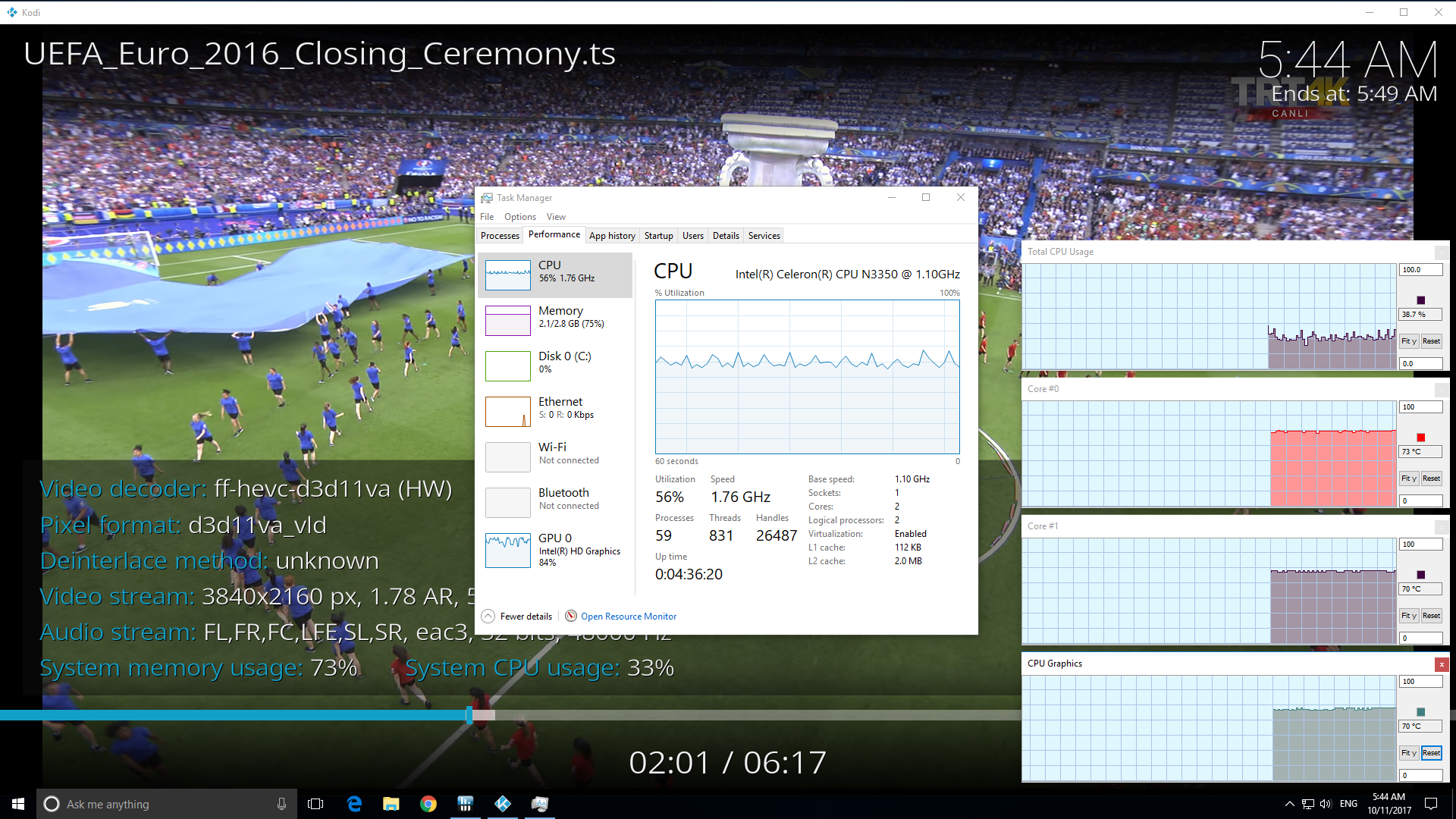The height and width of the screenshot is (819, 1456).
Task: Click Reset on CPU Graphics graph
Action: point(1431,753)
